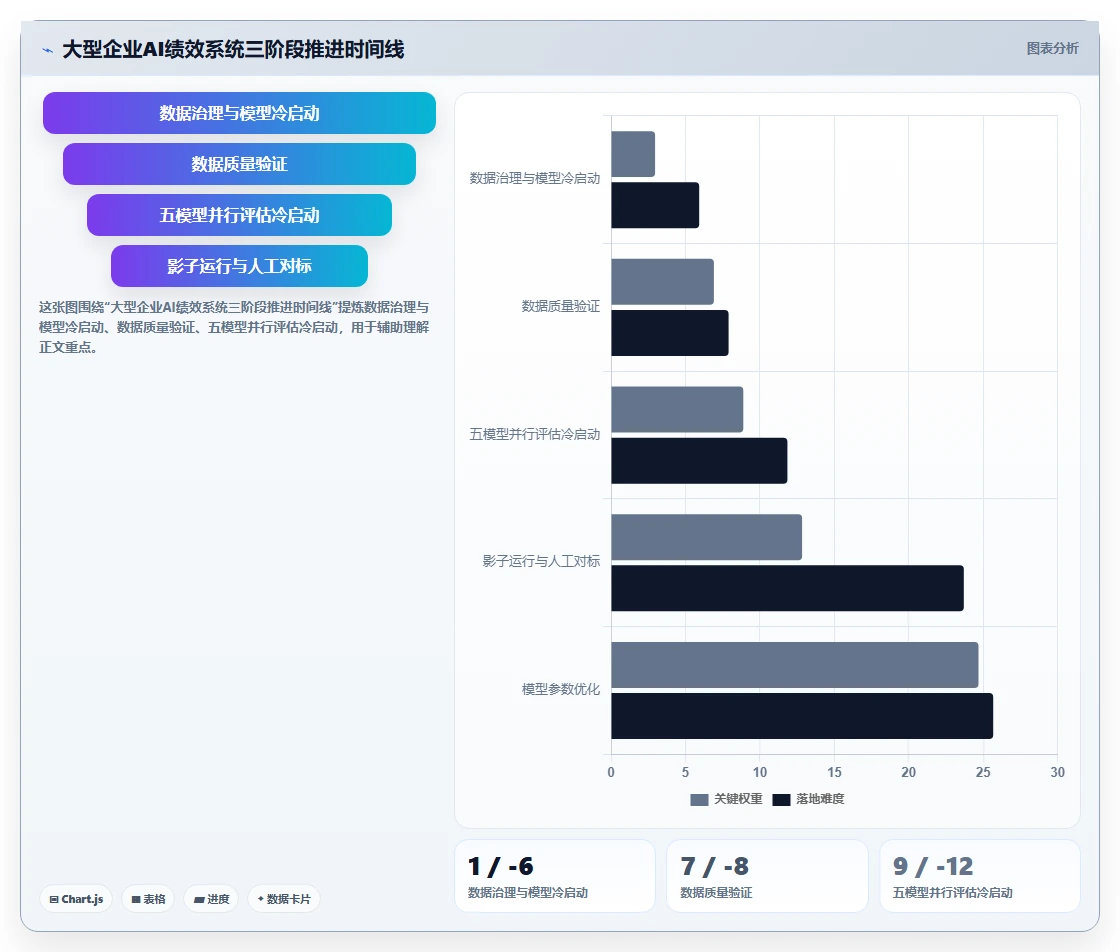Viewport: 1120px width, 952px height.
Task: Toggle the 关键权重 legend color box
Action: (699, 799)
